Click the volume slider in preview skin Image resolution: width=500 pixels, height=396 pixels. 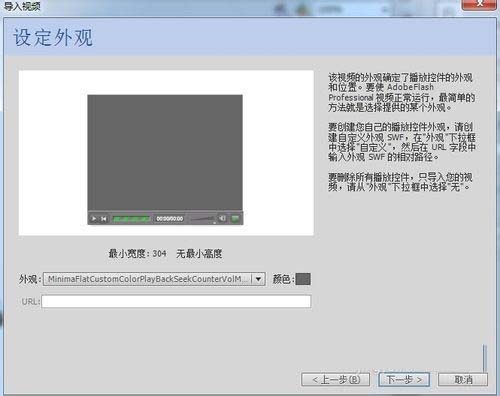[x=203, y=219]
